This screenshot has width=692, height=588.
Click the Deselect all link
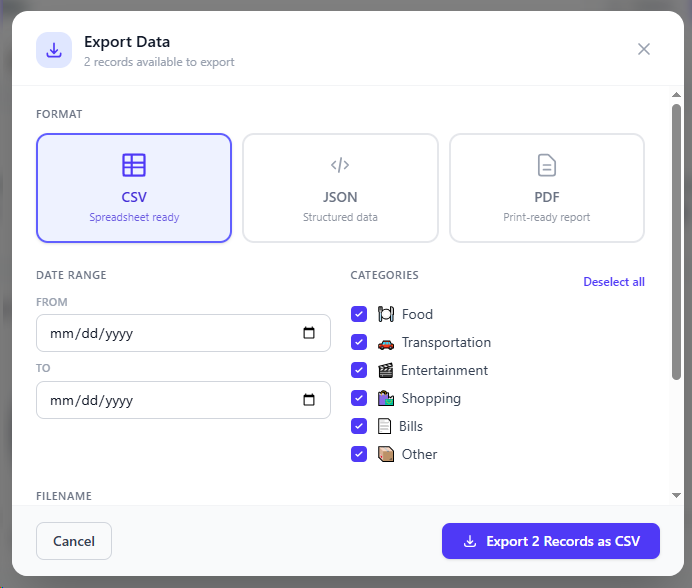[x=614, y=282]
